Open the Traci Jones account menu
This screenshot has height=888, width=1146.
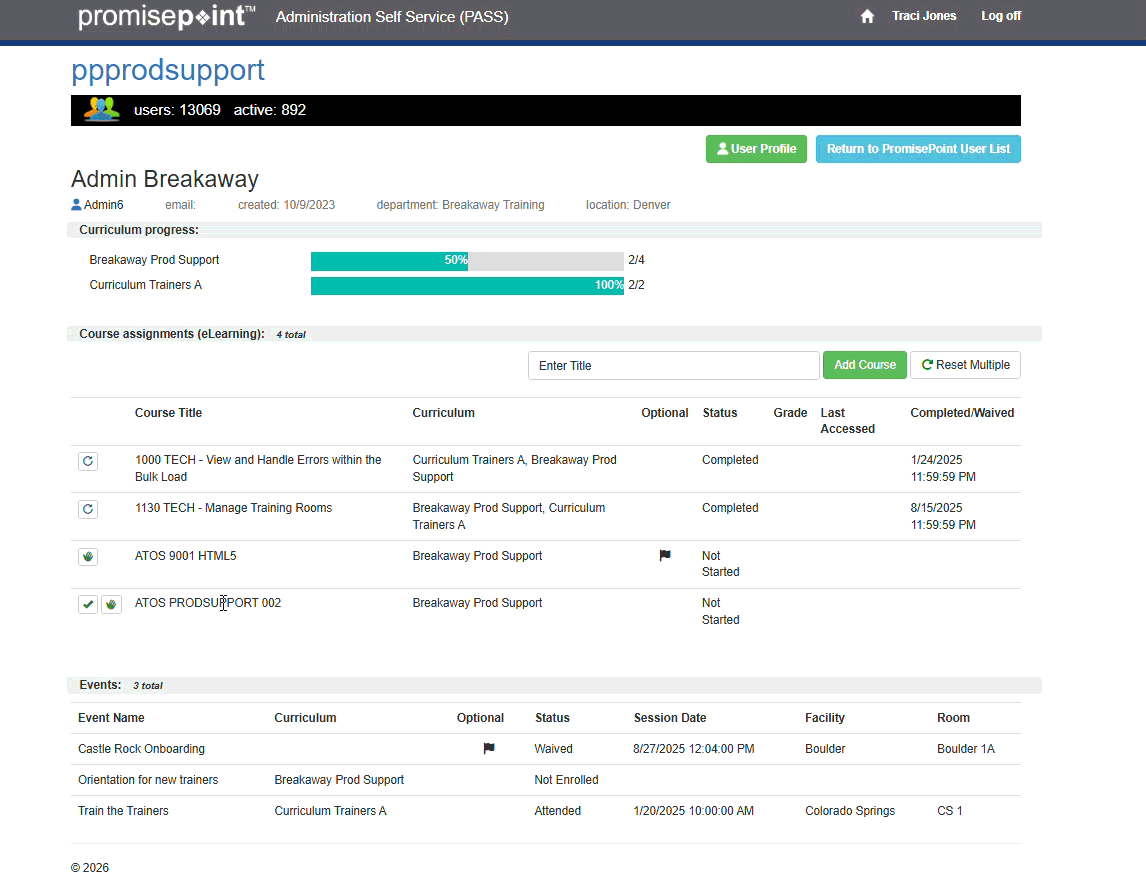924,16
